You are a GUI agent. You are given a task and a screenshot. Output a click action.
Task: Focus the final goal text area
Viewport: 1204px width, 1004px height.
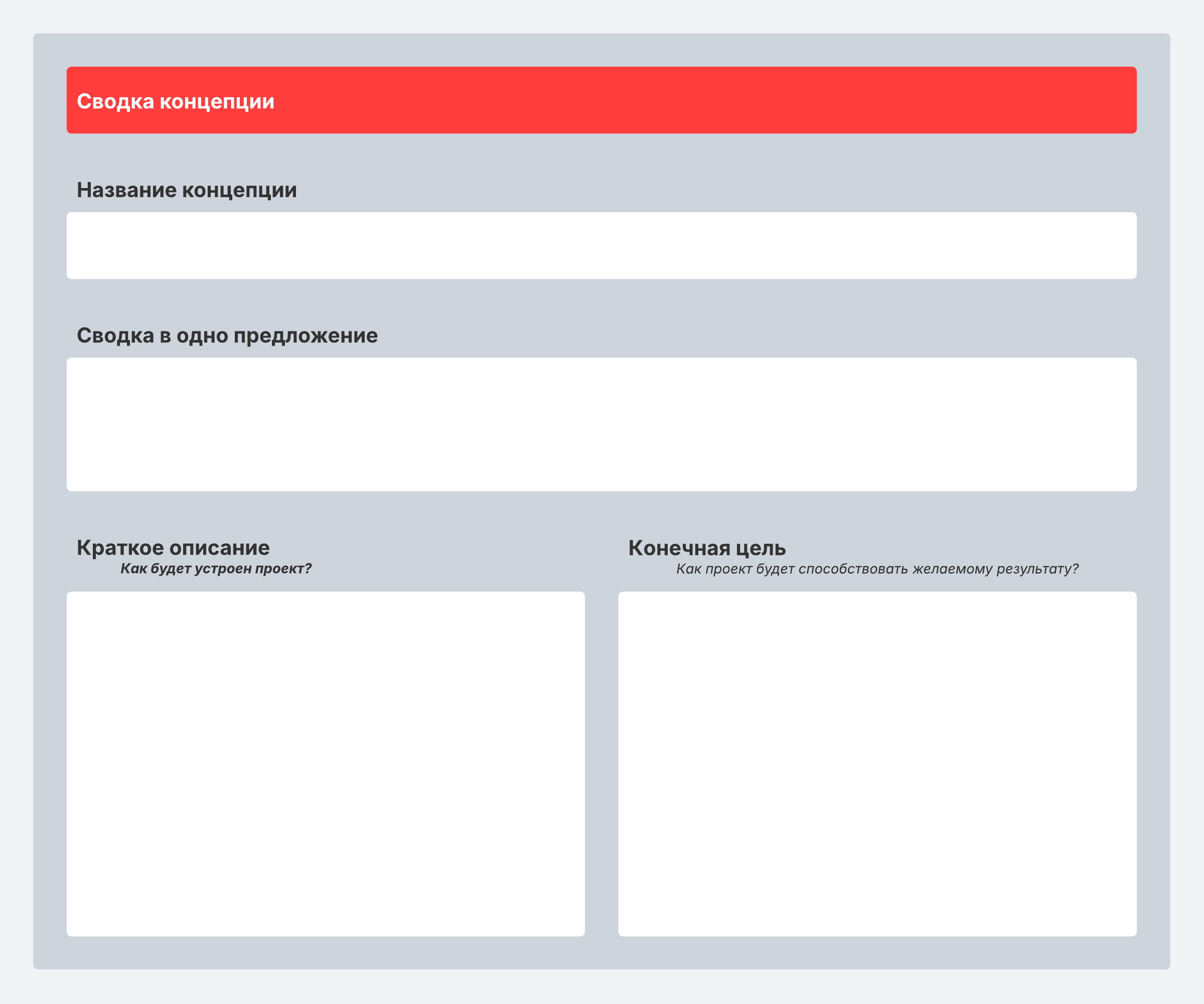point(877,764)
